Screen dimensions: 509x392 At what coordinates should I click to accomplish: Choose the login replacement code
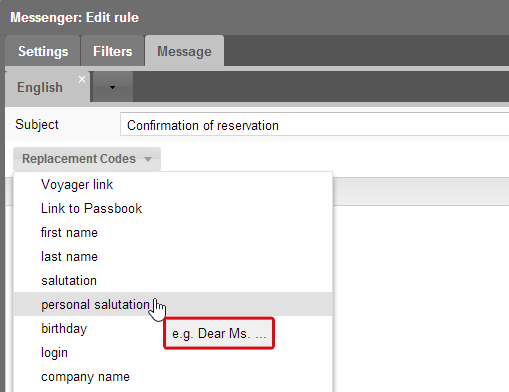[x=173, y=352]
